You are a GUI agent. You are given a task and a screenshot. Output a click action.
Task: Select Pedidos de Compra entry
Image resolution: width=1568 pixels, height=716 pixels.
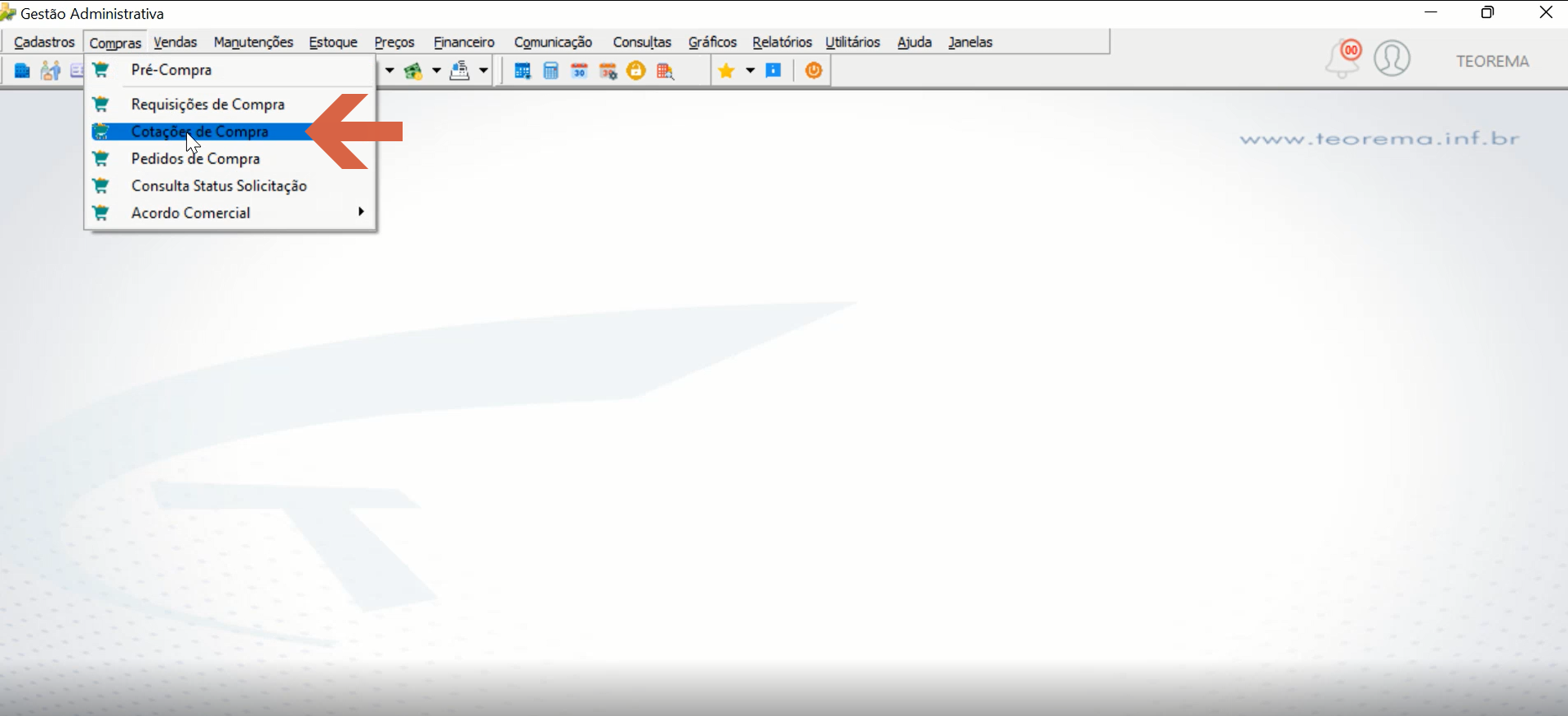tap(230, 158)
